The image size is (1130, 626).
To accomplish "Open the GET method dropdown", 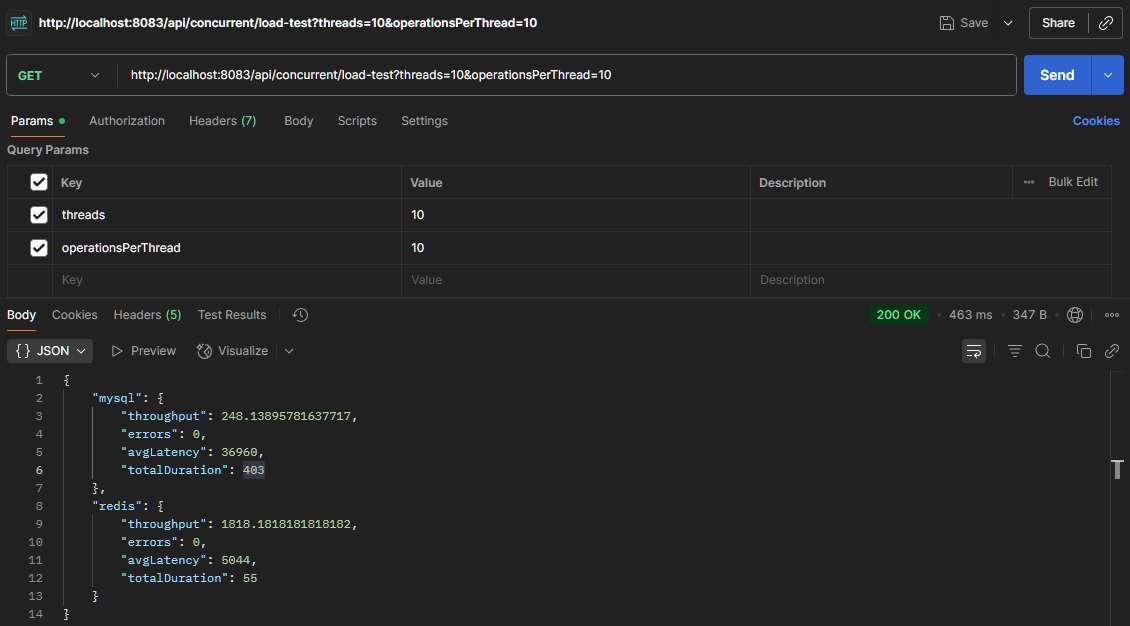I will click(x=58, y=75).
